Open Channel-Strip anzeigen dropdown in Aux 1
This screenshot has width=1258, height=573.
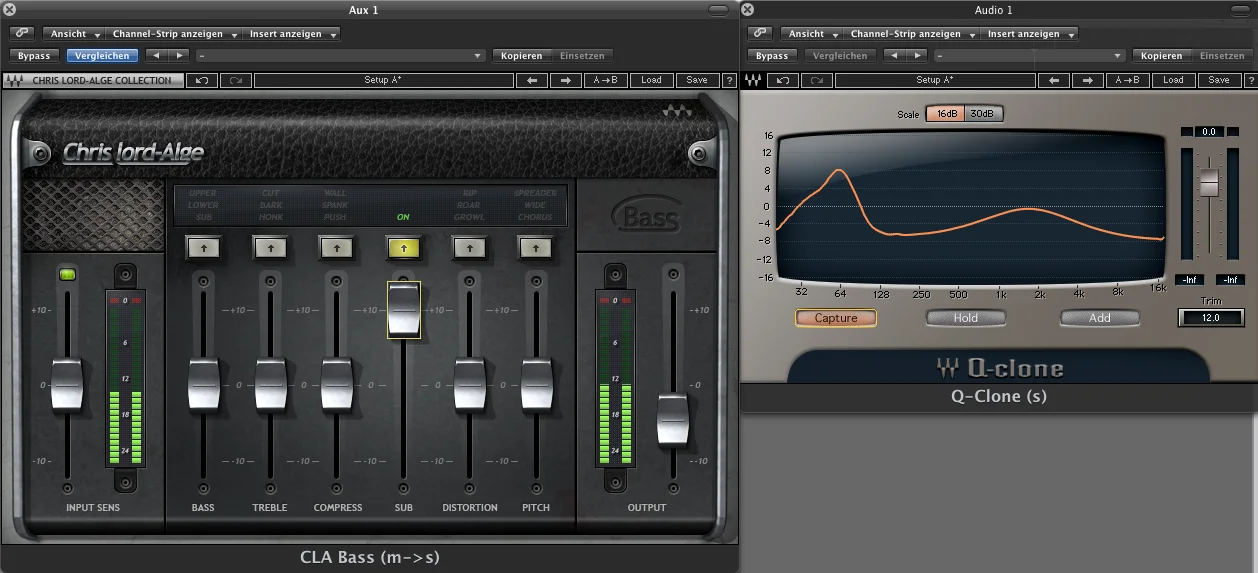(175, 33)
